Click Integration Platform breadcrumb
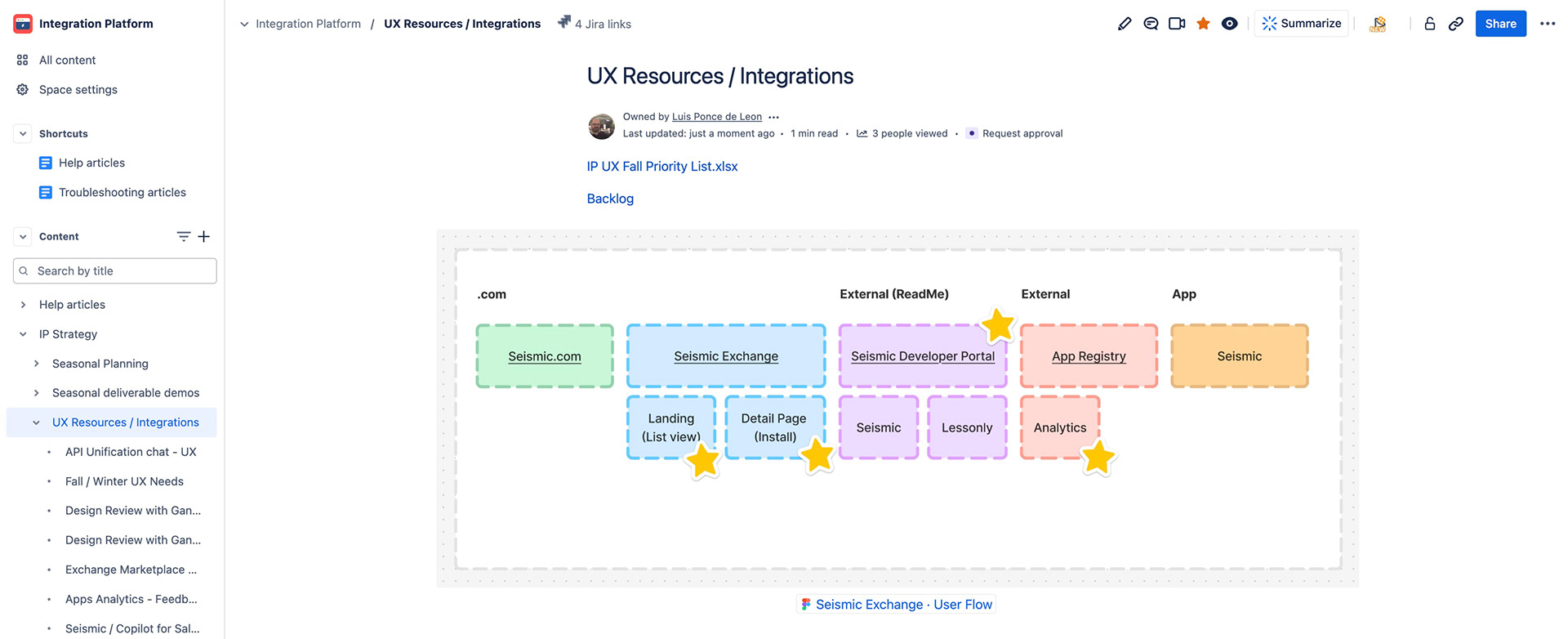The image size is (1568, 639). (x=308, y=24)
